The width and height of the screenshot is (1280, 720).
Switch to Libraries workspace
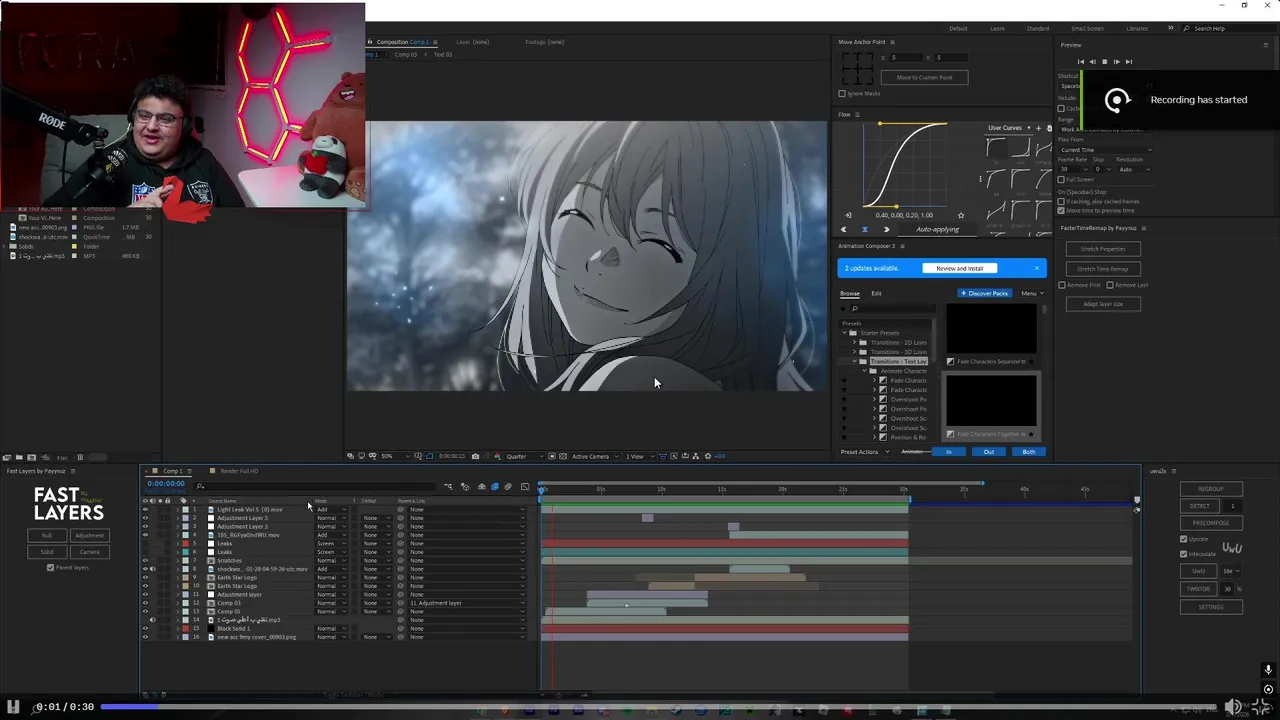pyautogui.click(x=1137, y=28)
